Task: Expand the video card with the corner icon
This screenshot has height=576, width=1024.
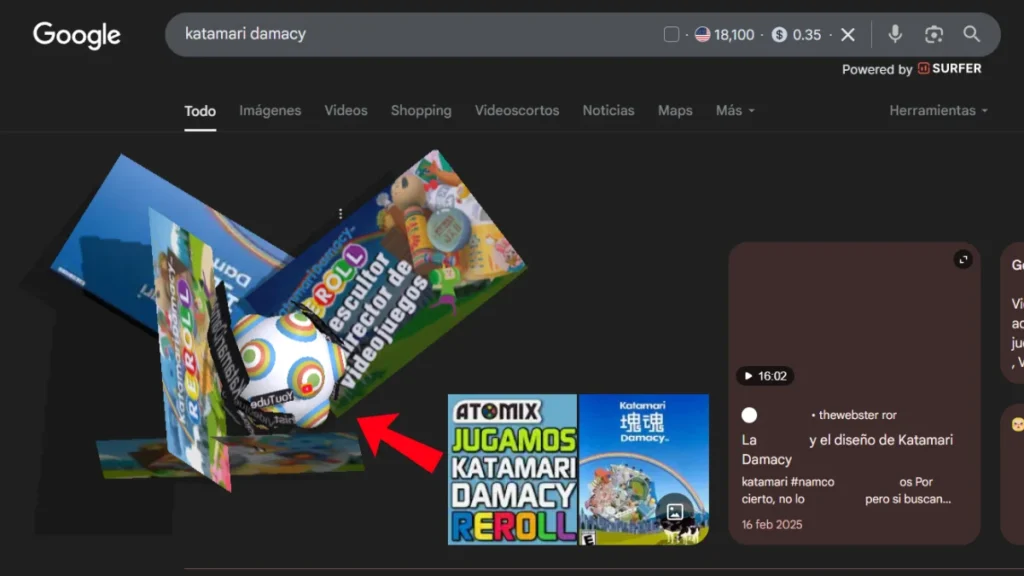Action: pyautogui.click(x=963, y=260)
